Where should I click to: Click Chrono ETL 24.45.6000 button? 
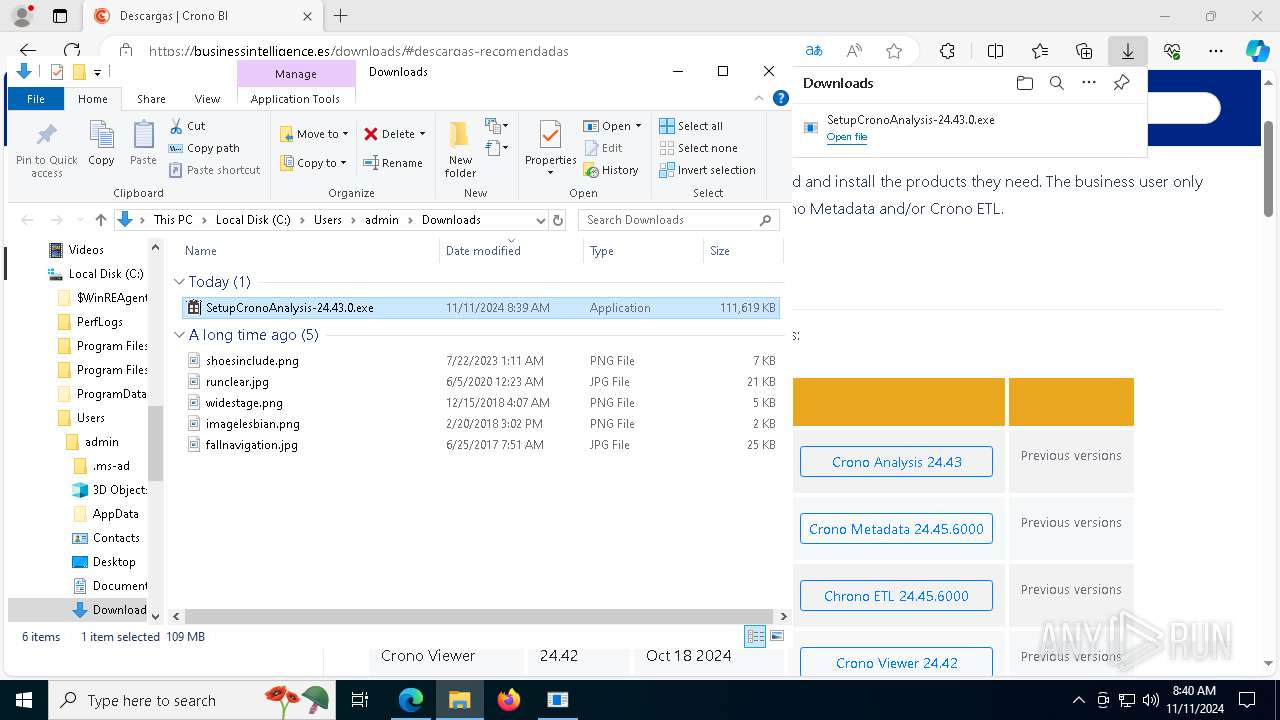[896, 596]
